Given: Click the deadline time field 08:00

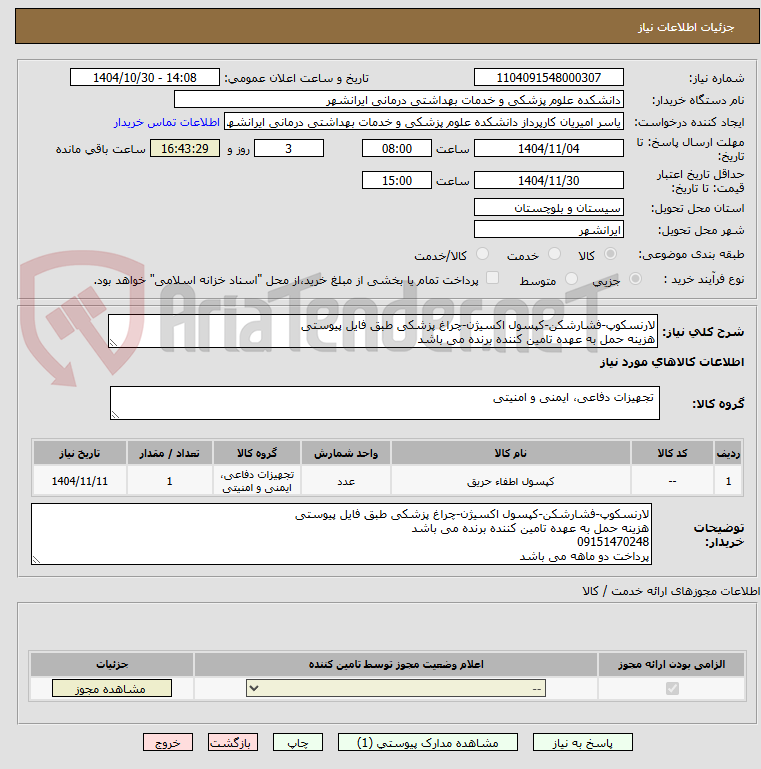Looking at the screenshot, I should (397, 149).
